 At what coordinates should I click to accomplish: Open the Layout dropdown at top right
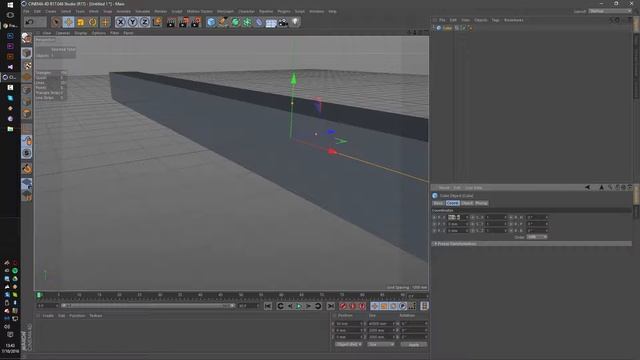610,11
